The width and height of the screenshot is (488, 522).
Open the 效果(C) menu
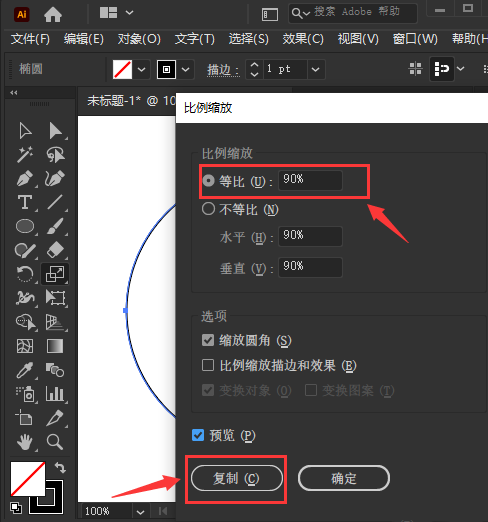pos(303,39)
